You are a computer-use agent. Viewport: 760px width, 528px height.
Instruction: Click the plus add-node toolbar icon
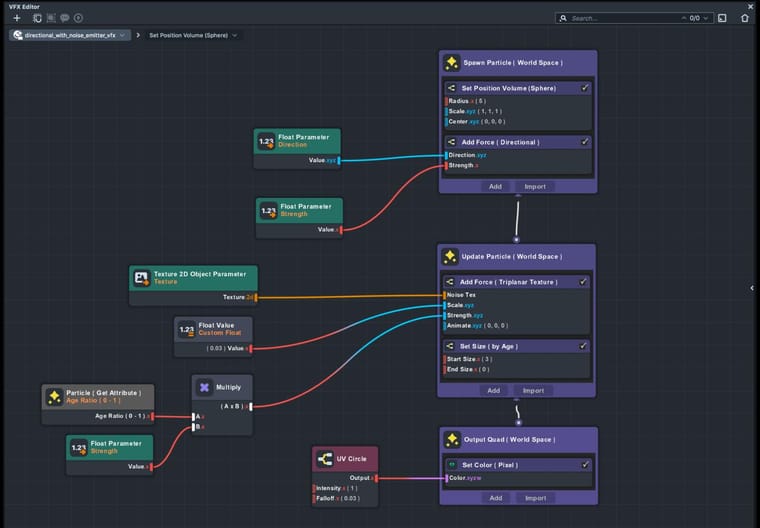pos(17,18)
